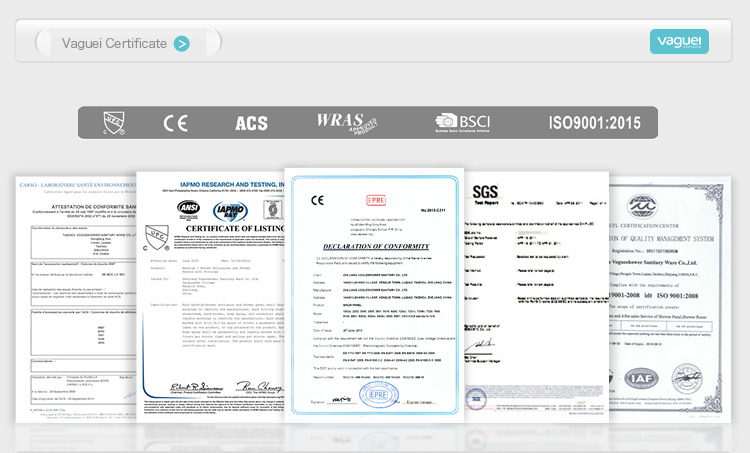Click the ISO 9001:2008 line on certificate

coord(654,296)
